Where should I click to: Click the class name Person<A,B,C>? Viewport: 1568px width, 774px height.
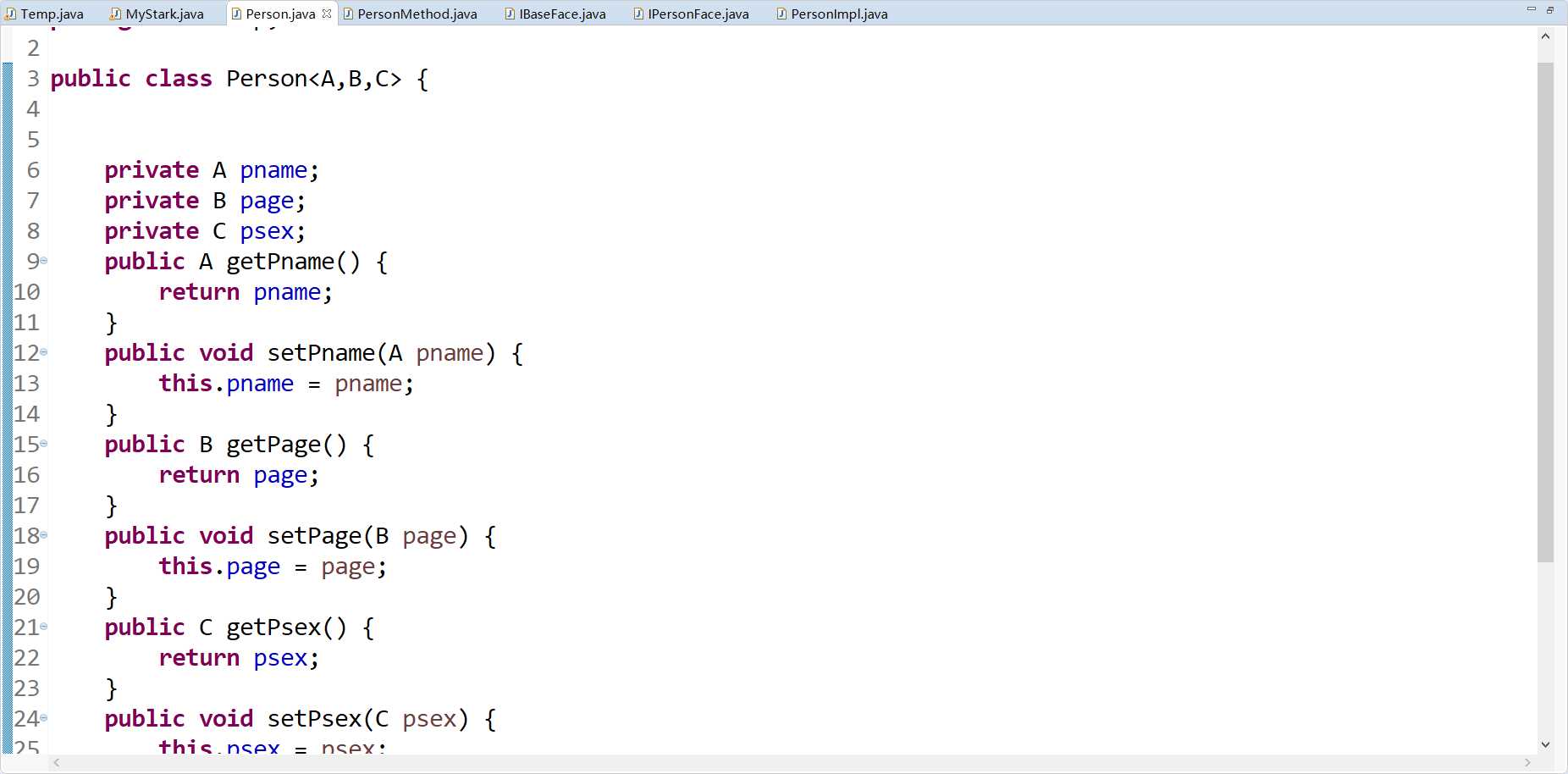pyautogui.click(x=314, y=79)
